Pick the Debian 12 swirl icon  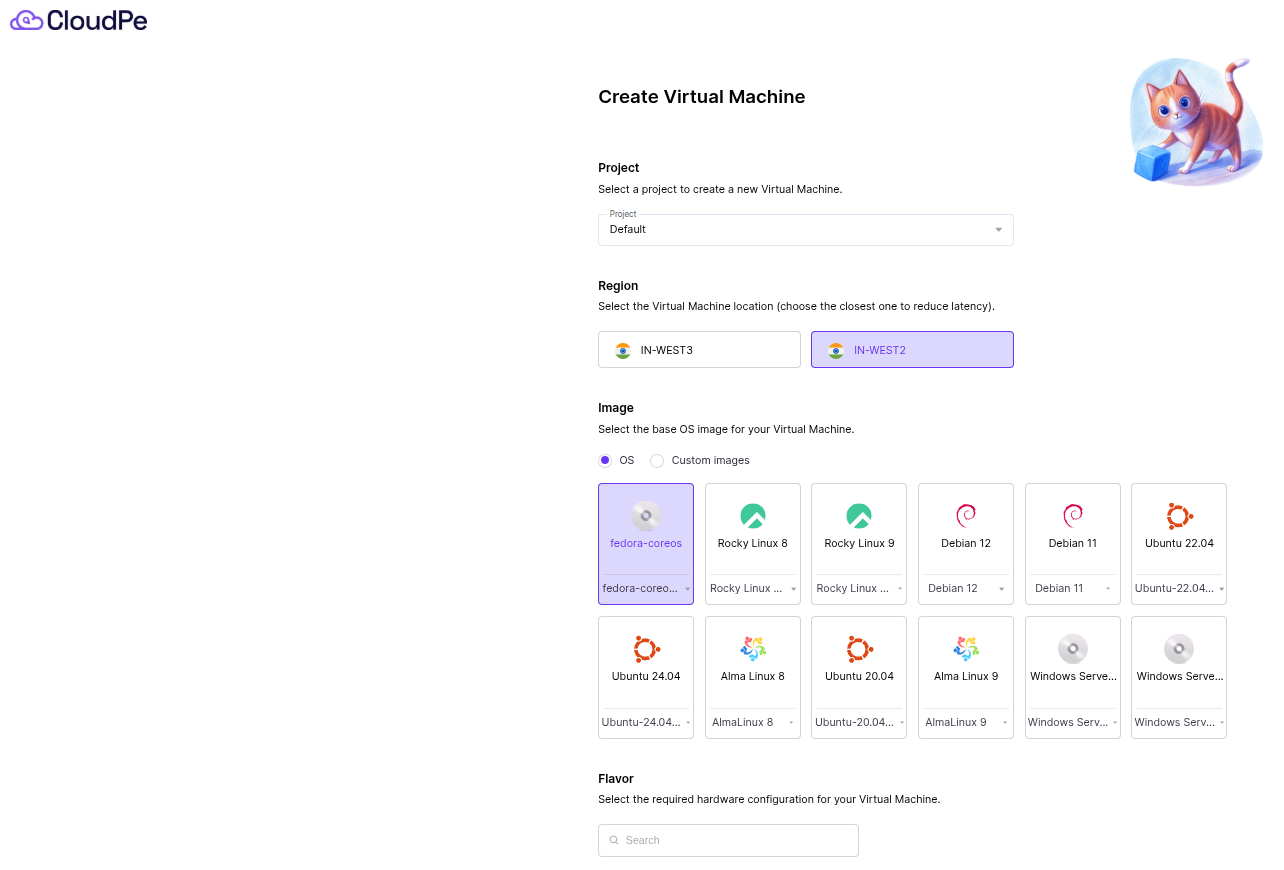coord(965,516)
